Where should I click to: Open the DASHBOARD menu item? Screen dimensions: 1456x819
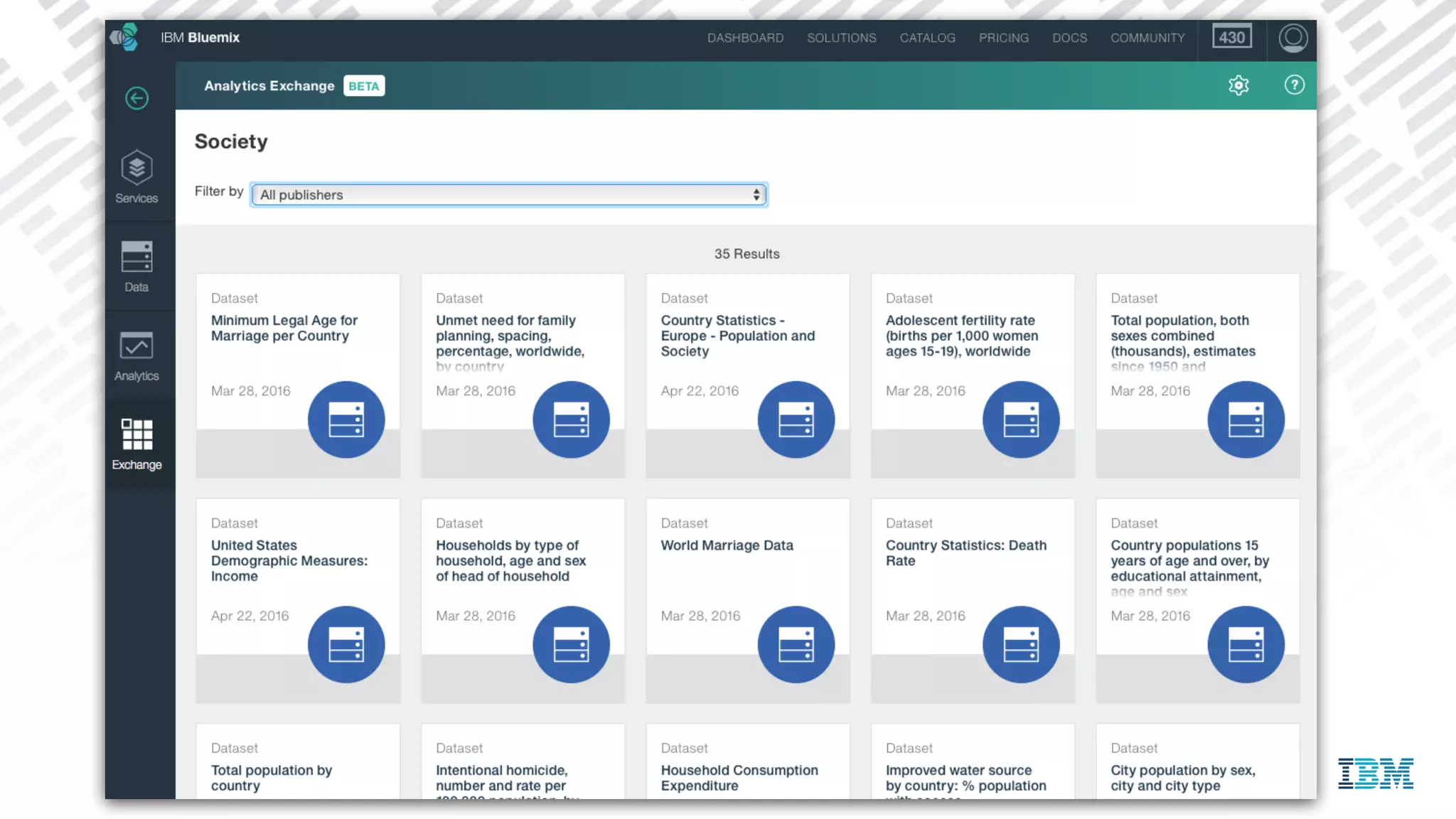pyautogui.click(x=745, y=38)
